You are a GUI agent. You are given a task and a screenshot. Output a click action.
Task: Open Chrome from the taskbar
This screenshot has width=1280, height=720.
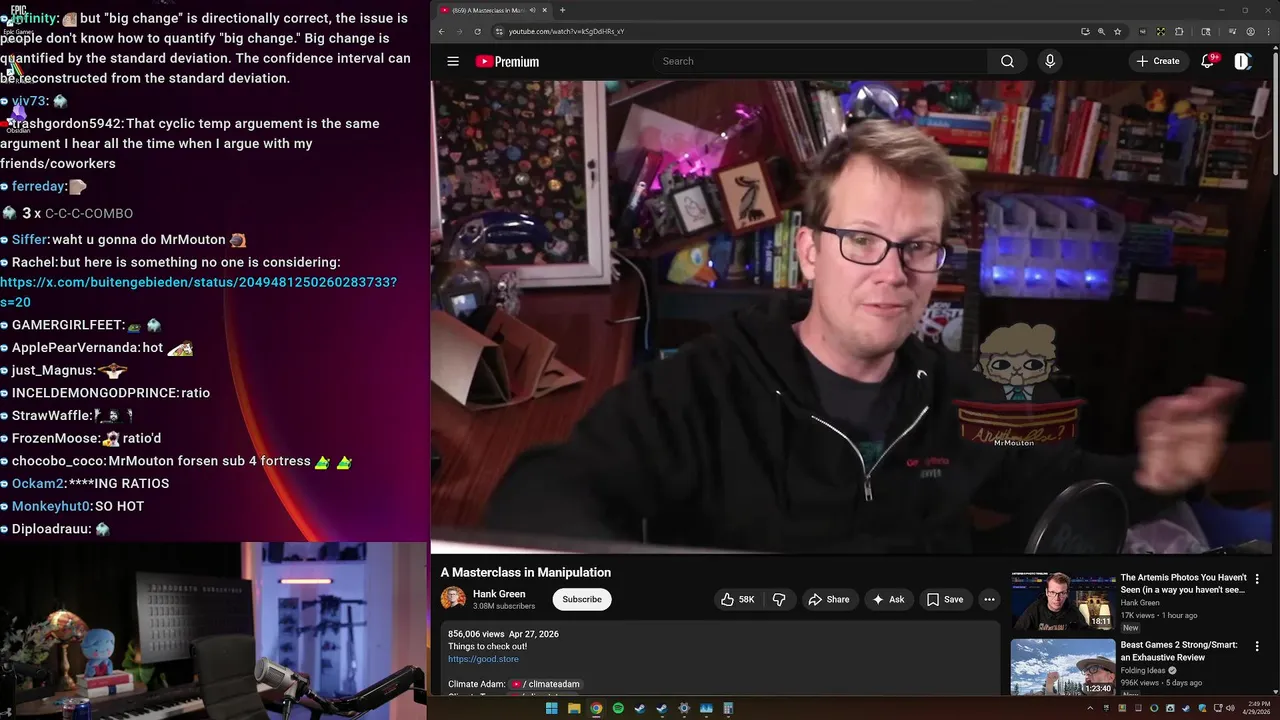[596, 709]
